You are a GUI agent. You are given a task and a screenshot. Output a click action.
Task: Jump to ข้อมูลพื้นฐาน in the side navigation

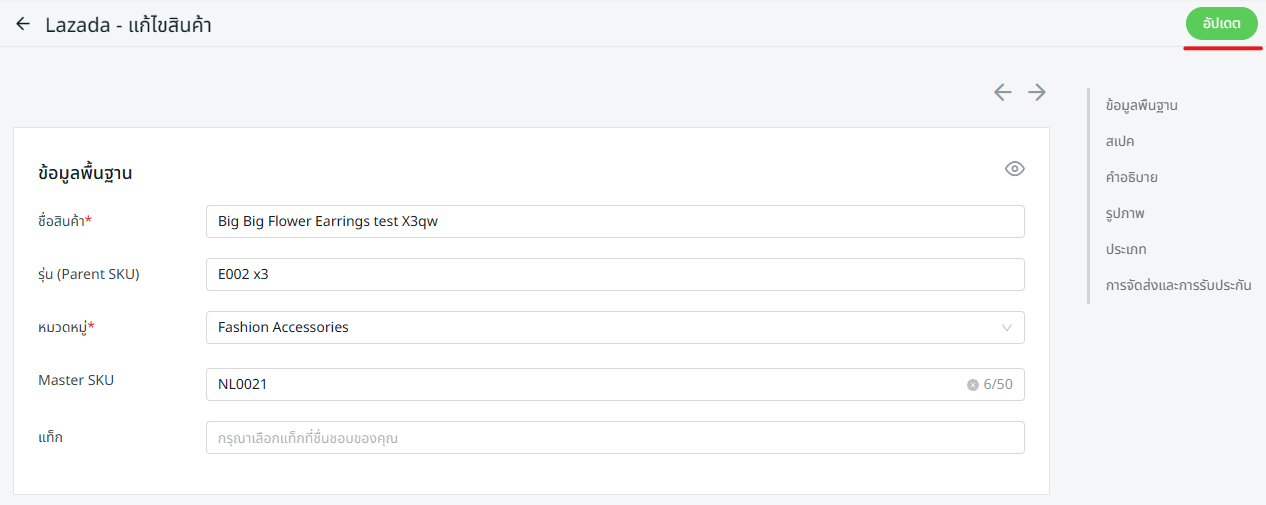1141,105
